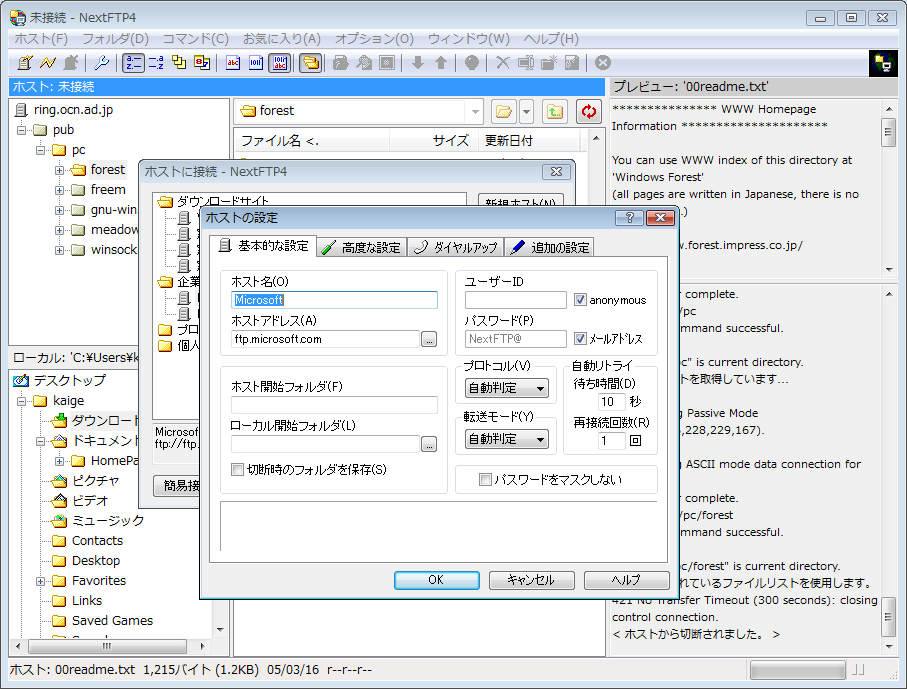The width and height of the screenshot is (907, 689).
Task: Select auto transfer mode icon
Action: pyautogui.click(x=280, y=62)
